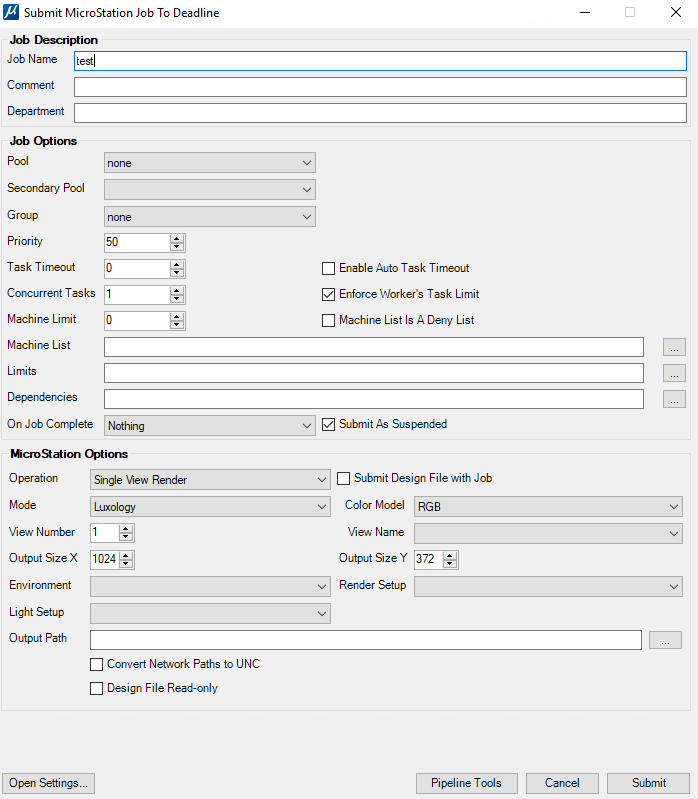Open the Secondary Pool dropdown
This screenshot has height=799, width=698.
tap(209, 190)
